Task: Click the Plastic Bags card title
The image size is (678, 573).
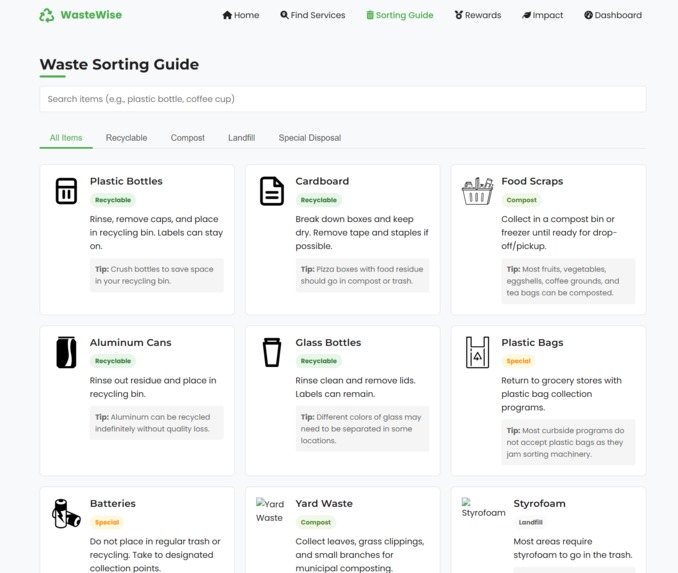Action: click(532, 343)
